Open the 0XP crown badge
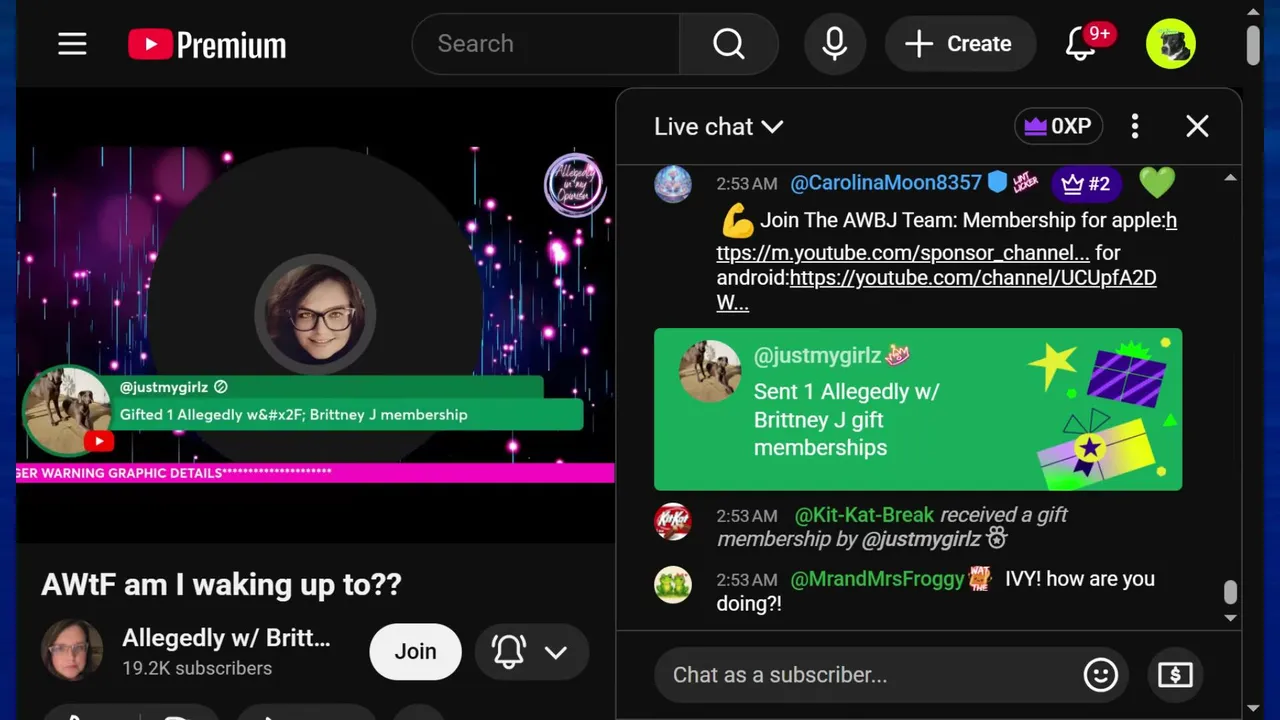The height and width of the screenshot is (720, 1280). [1059, 126]
